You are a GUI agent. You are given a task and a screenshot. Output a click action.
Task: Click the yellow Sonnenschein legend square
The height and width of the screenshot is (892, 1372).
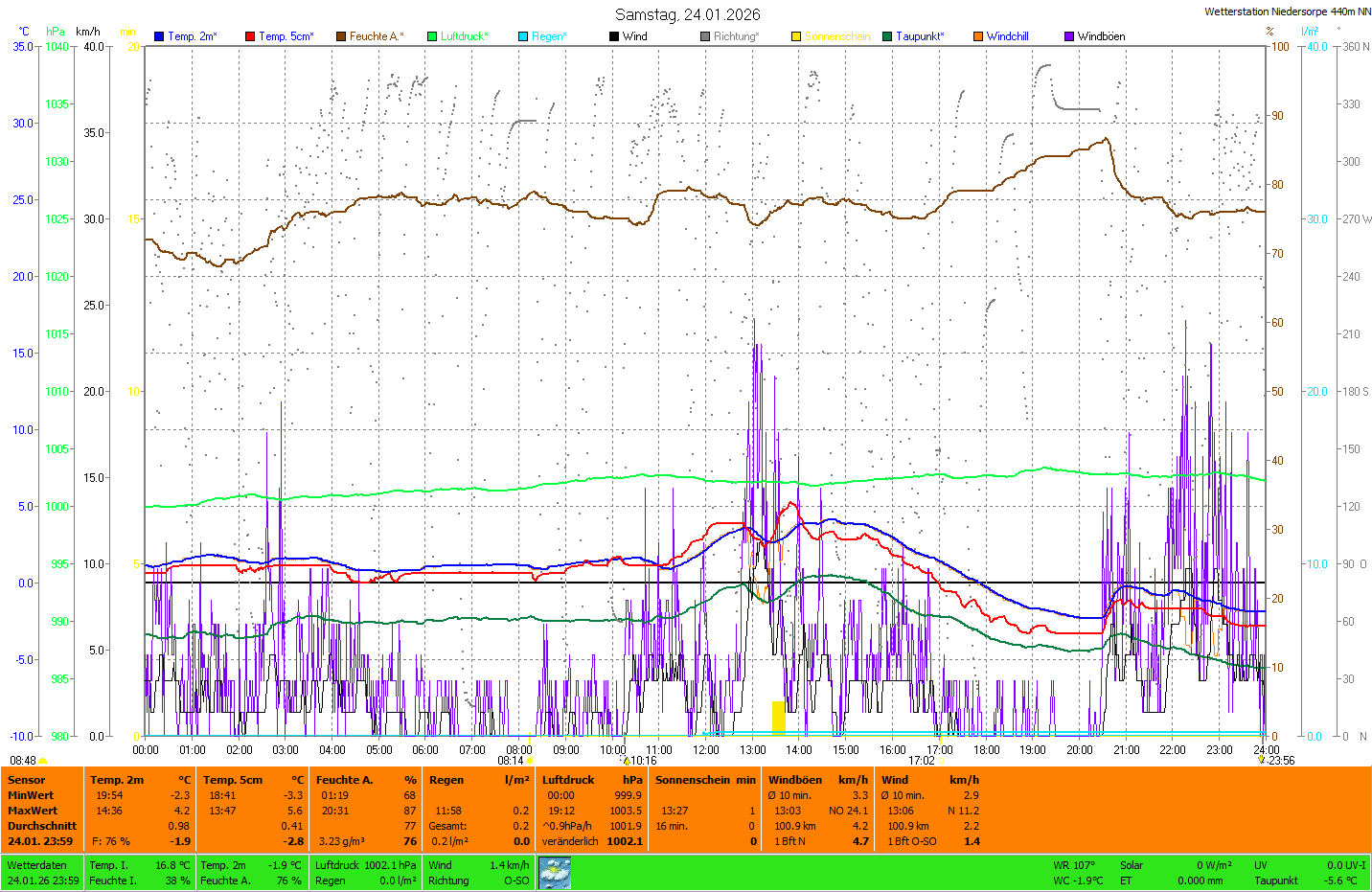796,36
